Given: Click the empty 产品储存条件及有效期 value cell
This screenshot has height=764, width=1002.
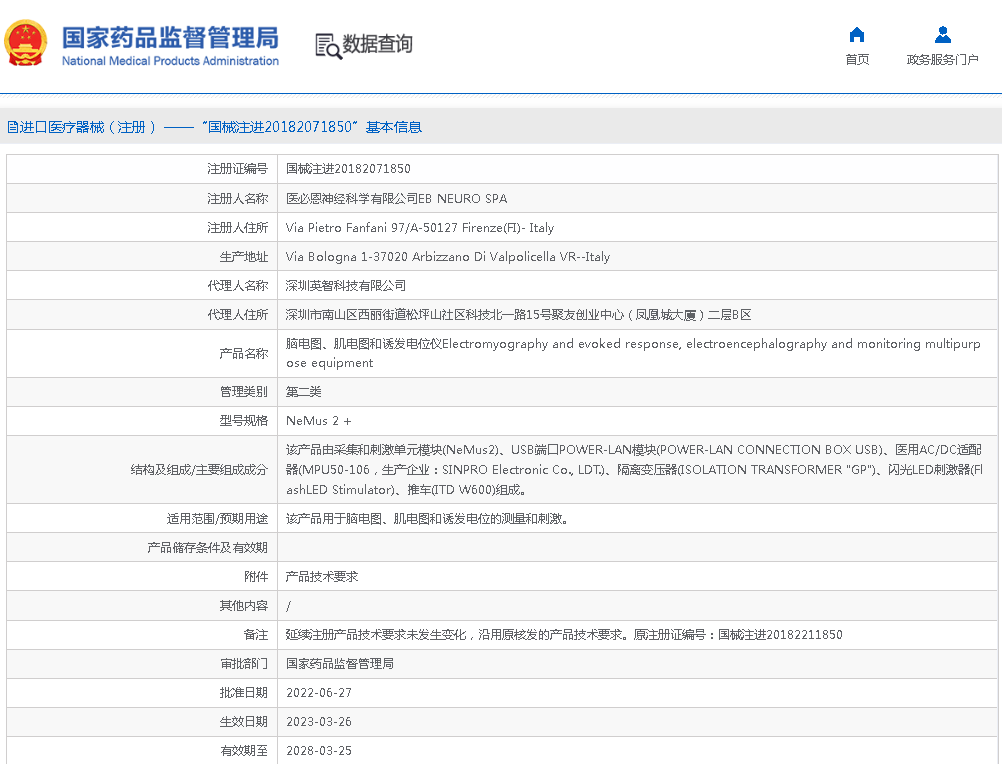Looking at the screenshot, I should (637, 548).
